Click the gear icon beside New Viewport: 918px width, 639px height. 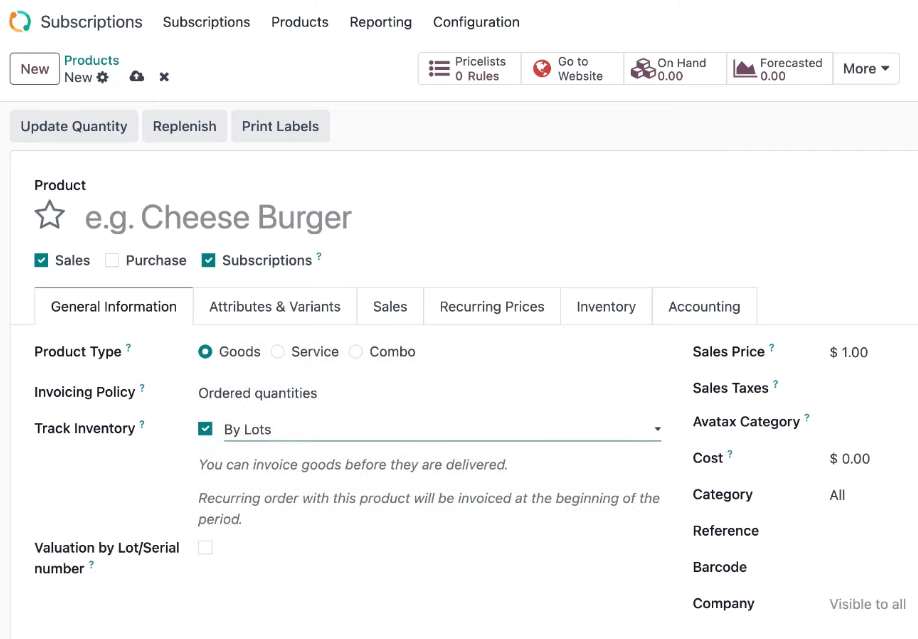pos(102,77)
